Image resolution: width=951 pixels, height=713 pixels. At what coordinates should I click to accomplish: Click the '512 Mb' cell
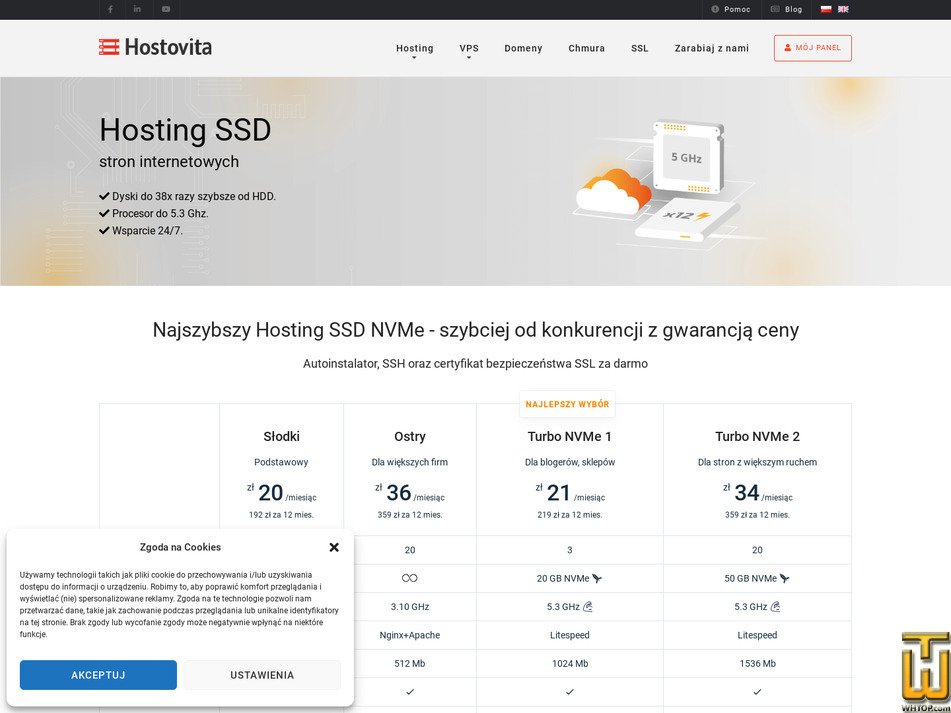click(x=410, y=663)
